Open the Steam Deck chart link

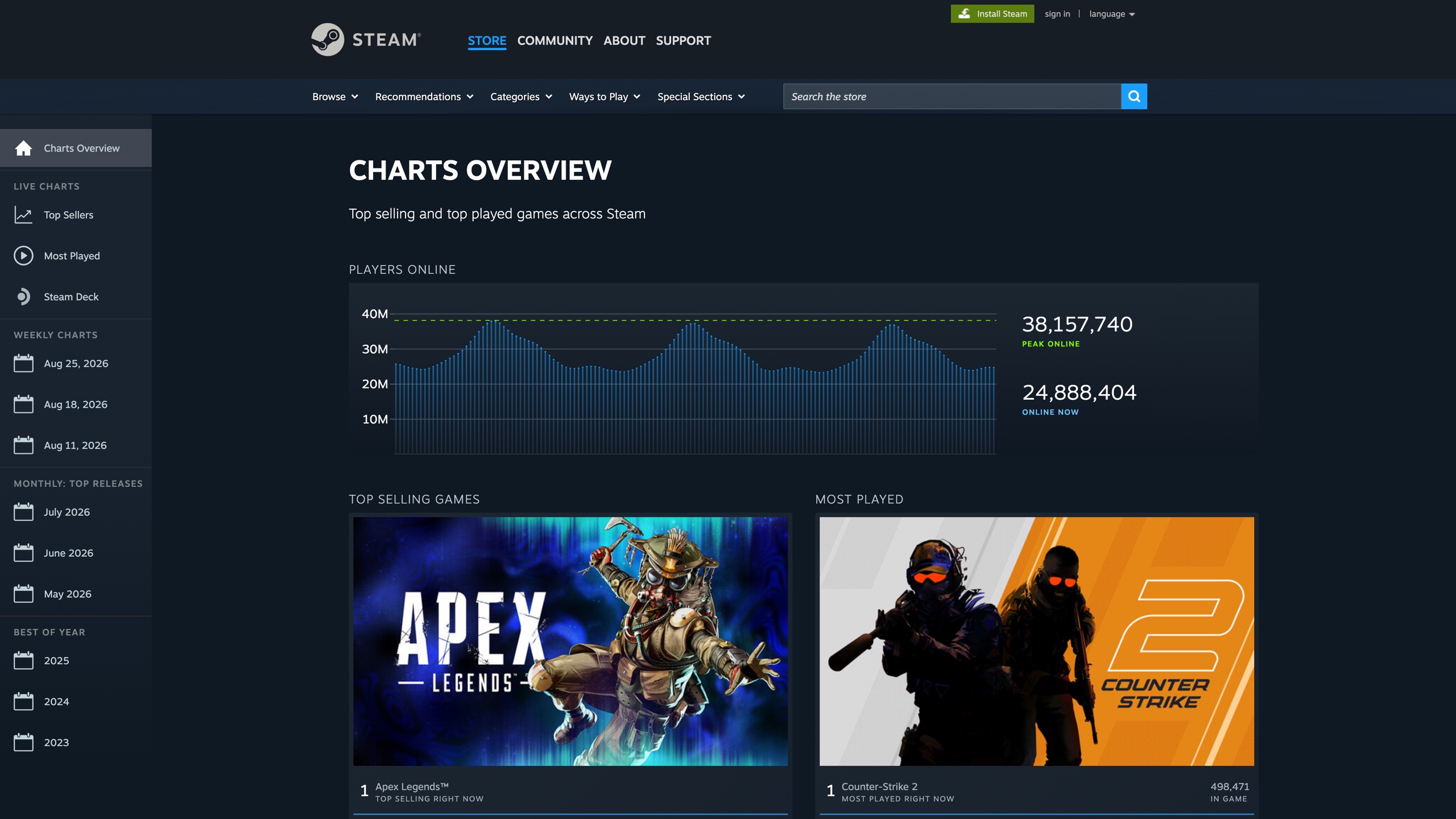tap(76, 297)
